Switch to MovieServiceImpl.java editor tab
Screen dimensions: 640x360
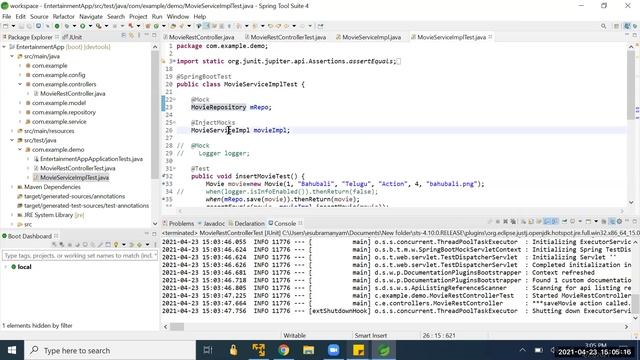pos(371,37)
